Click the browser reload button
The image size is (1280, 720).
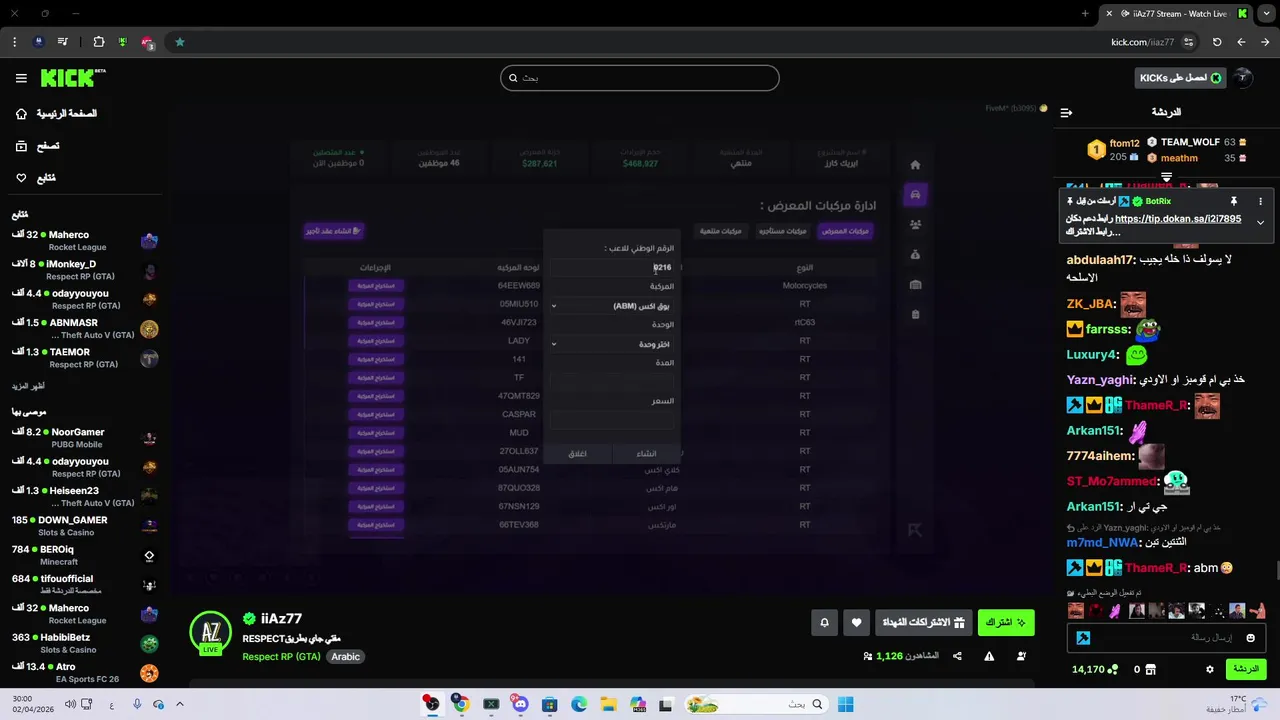click(1217, 42)
